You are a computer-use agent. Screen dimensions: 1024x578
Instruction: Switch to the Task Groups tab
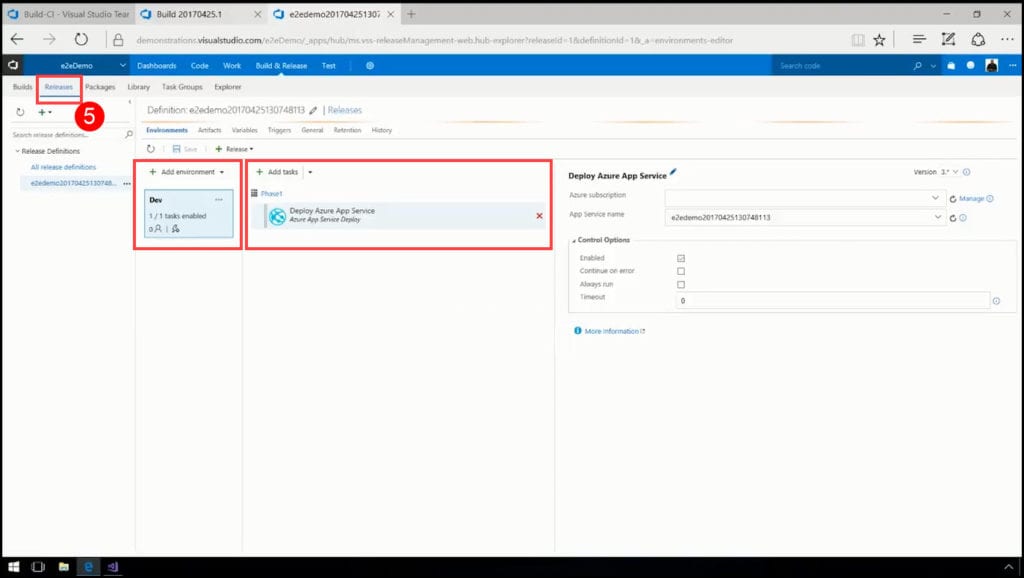point(182,87)
